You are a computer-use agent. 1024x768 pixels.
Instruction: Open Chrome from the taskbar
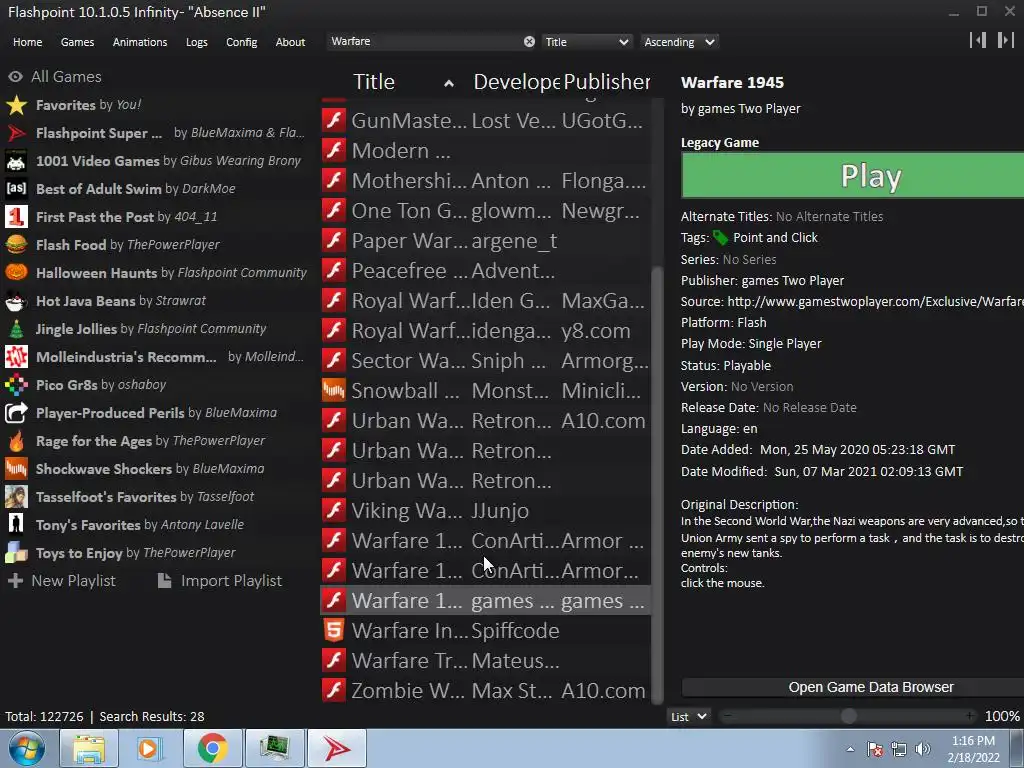[x=212, y=748]
